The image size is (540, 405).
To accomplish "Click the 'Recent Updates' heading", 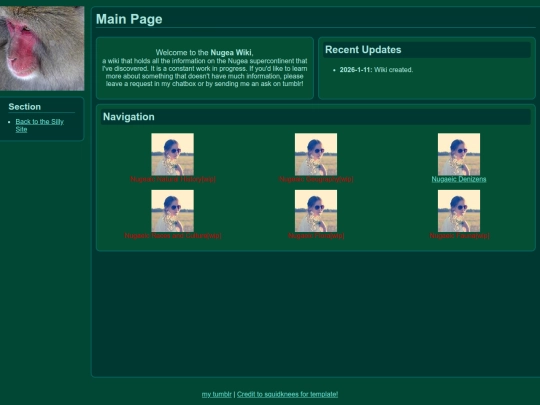I will [363, 50].
